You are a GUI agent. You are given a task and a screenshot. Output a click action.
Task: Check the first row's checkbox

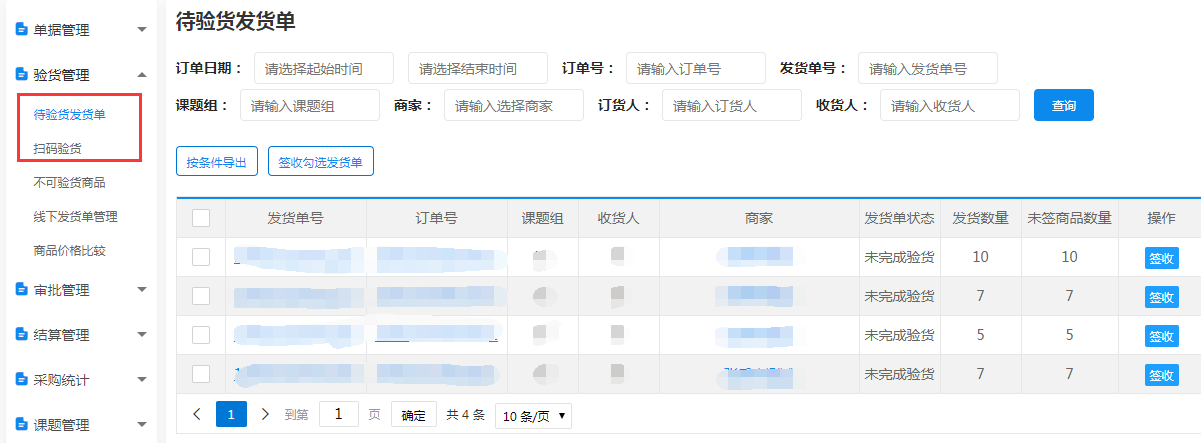point(201,257)
